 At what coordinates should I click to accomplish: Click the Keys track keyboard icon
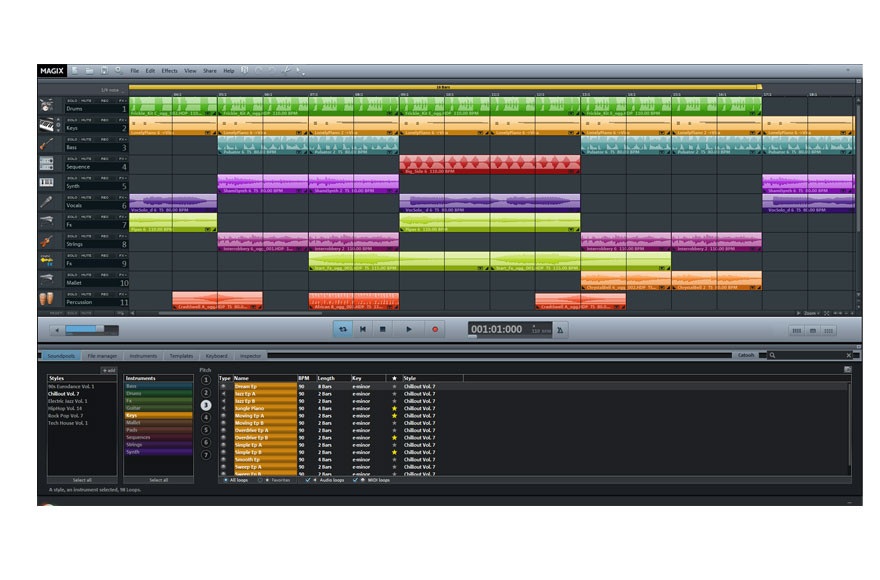tap(47, 125)
